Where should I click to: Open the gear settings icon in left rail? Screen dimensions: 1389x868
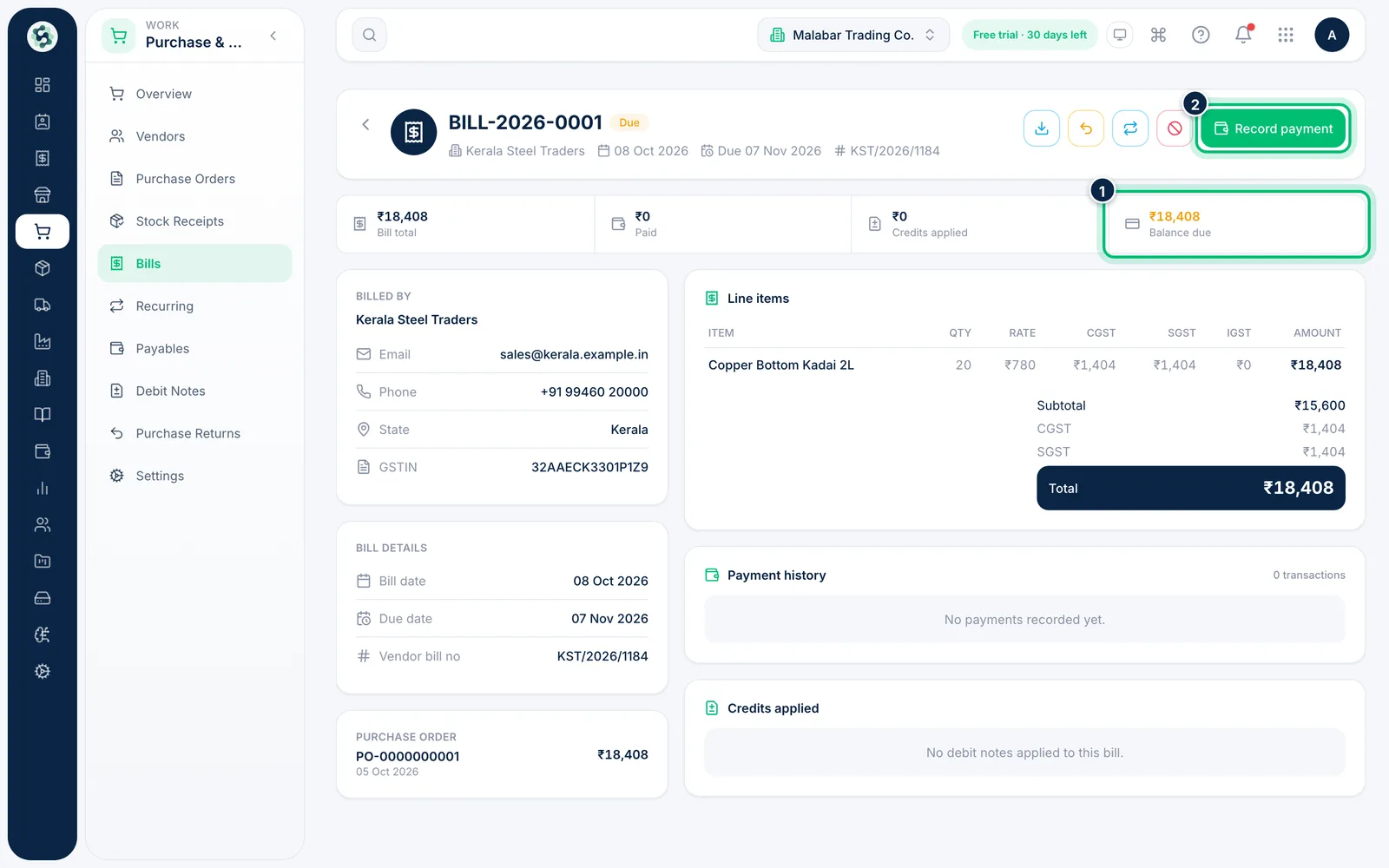(x=42, y=671)
